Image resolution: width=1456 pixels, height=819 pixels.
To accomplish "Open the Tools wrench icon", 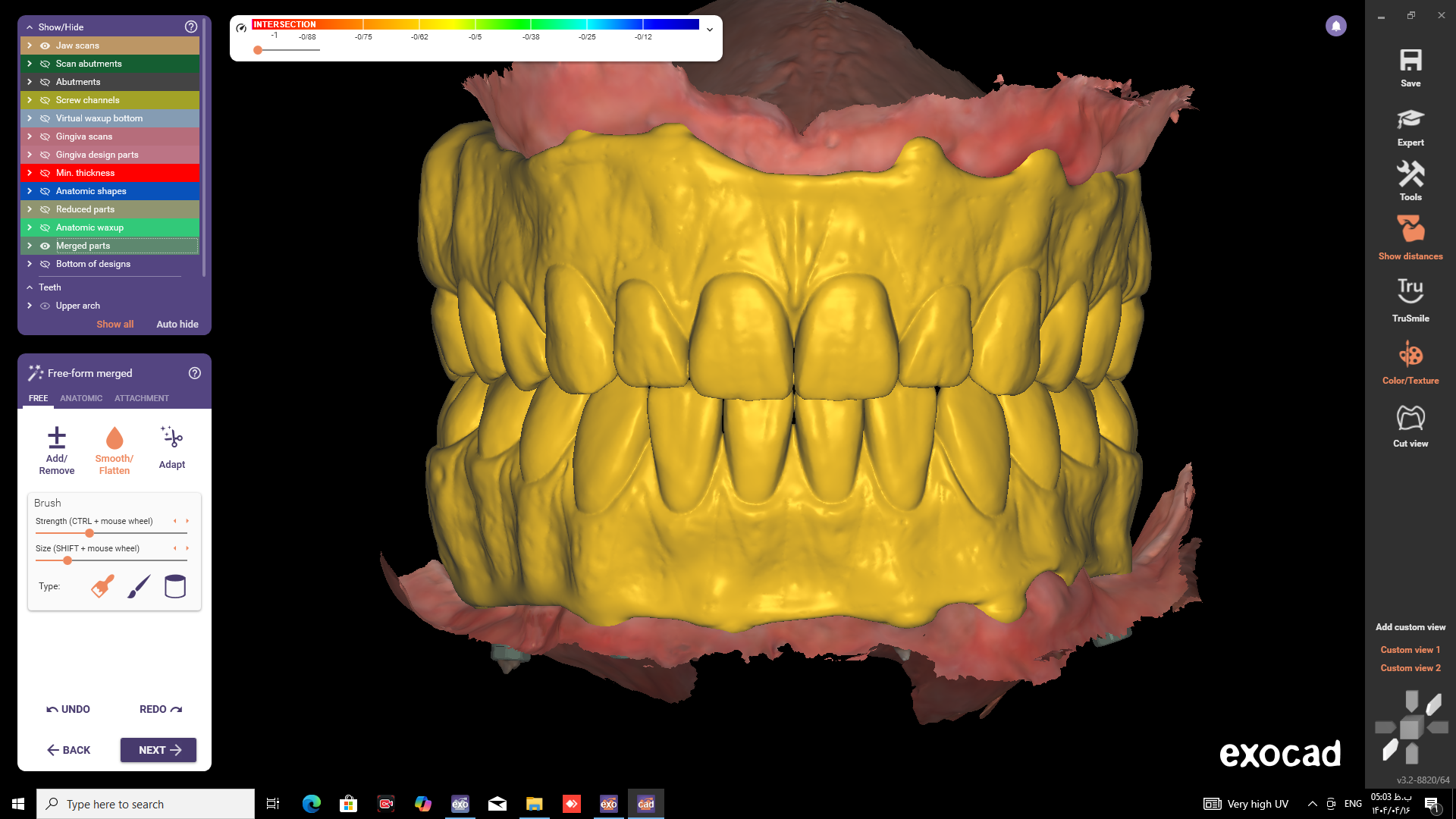I will click(1410, 175).
